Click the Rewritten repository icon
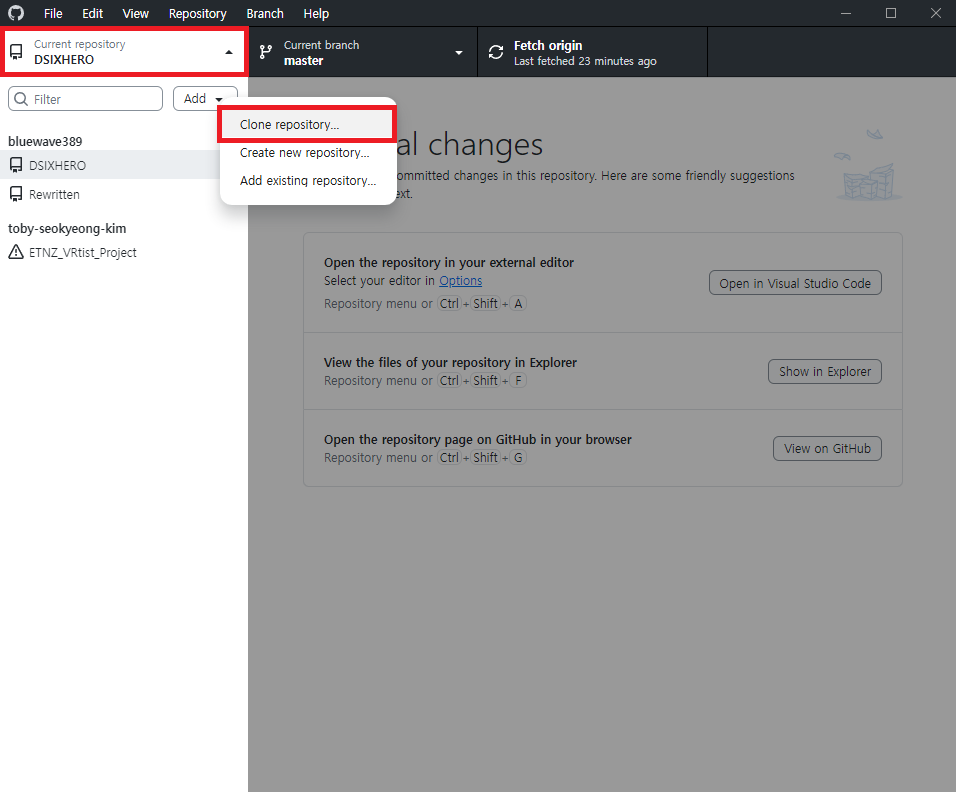956x792 pixels. (16, 194)
